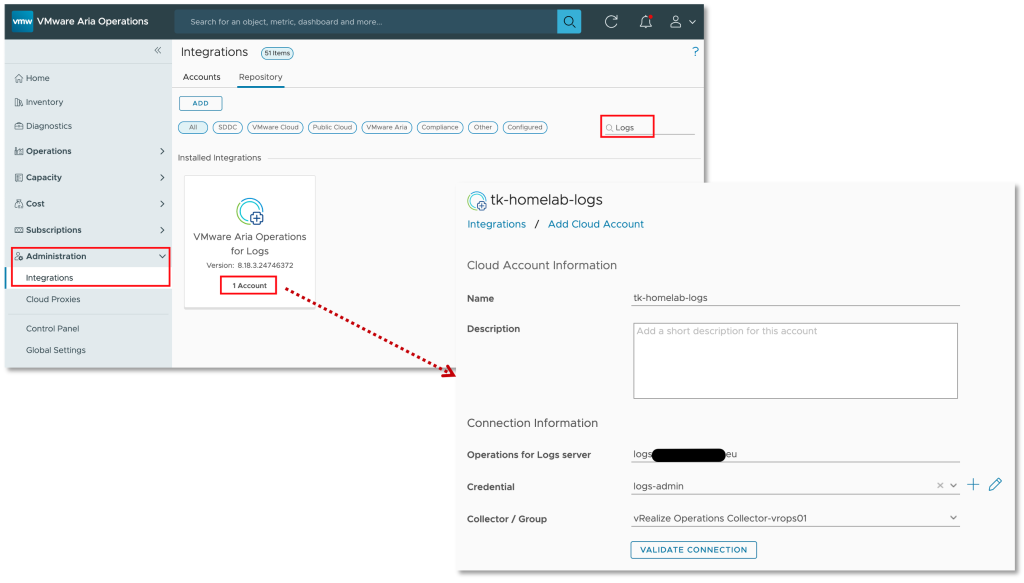Viewport: 1024px width, 583px height.
Task: Click the ADD button
Action: [x=200, y=103]
